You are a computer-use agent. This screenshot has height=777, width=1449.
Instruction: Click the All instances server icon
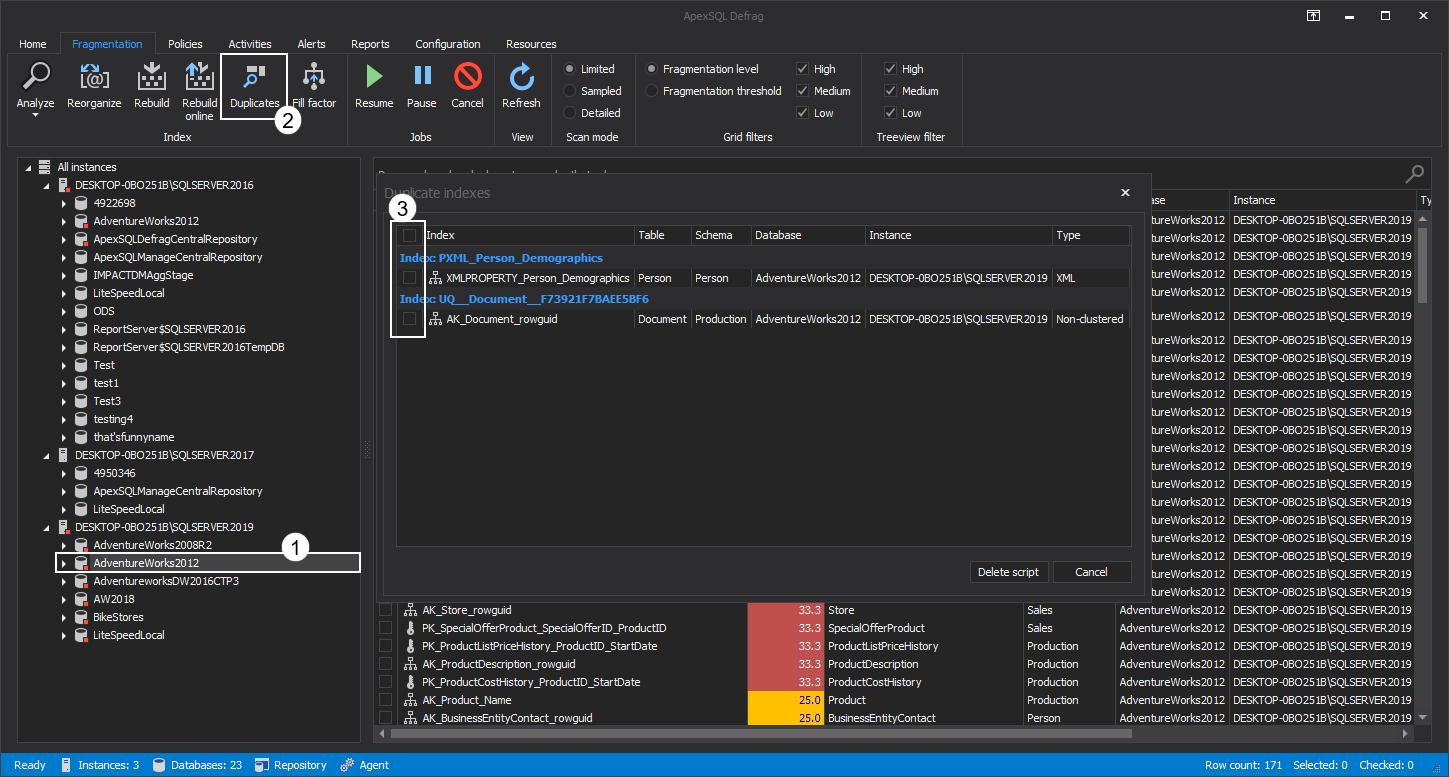44,167
